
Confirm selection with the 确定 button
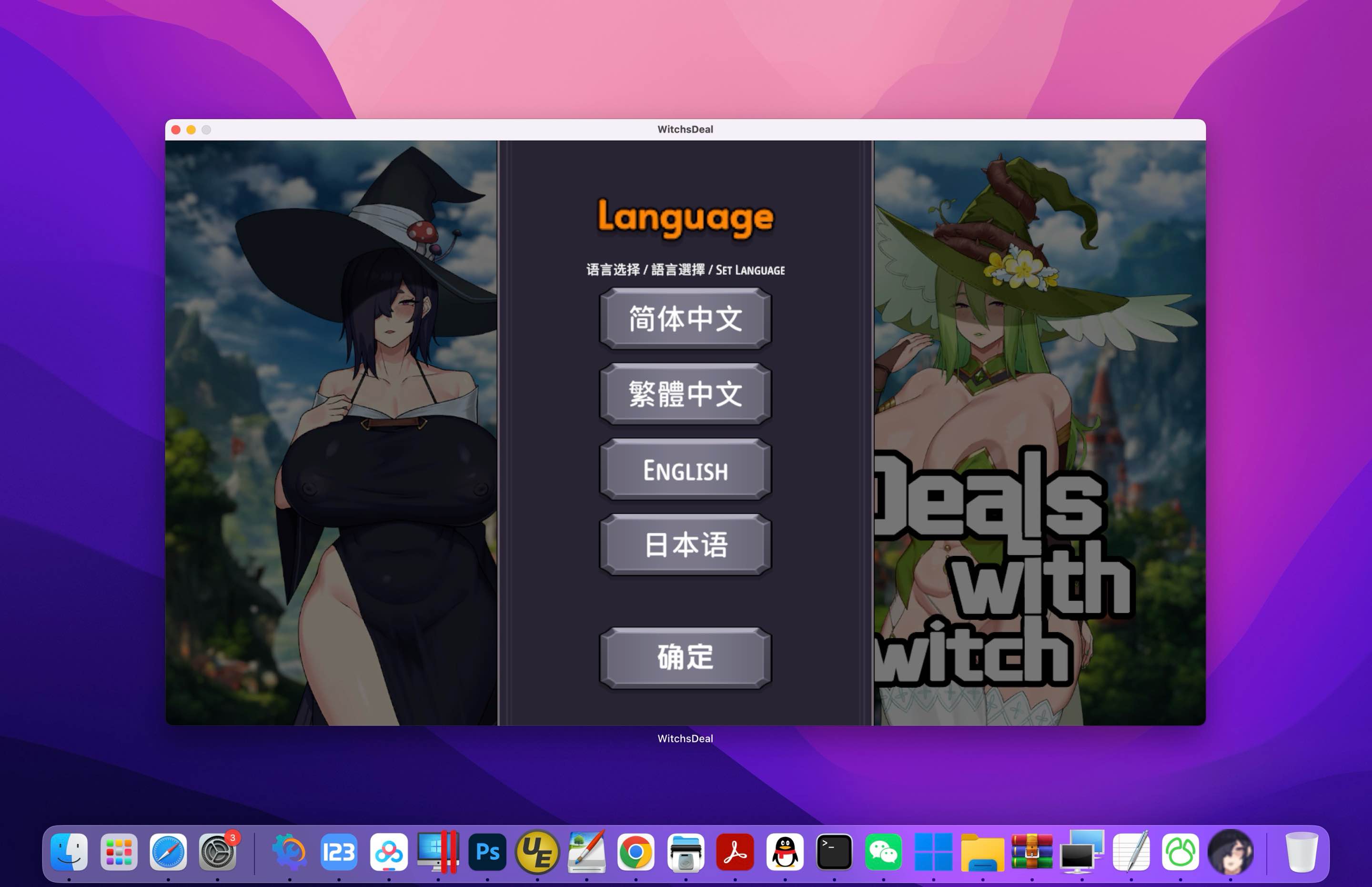coord(685,658)
